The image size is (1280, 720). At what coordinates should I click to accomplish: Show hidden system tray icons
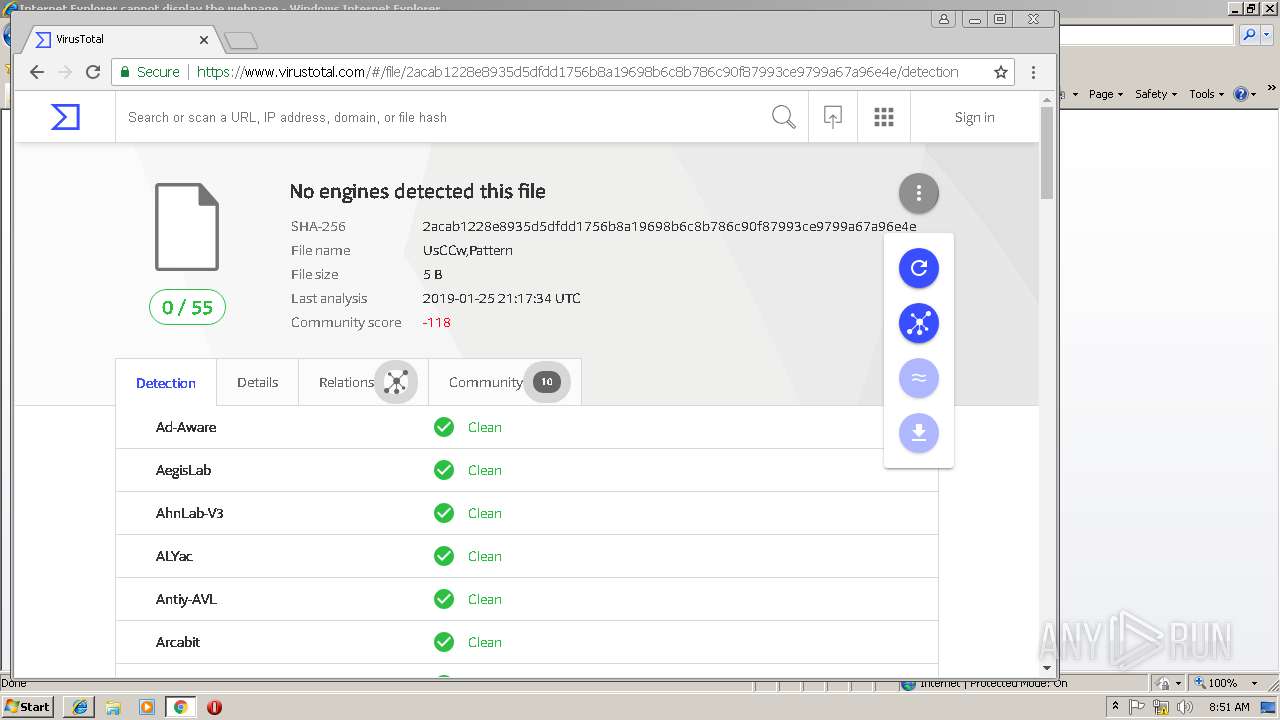pos(1115,706)
